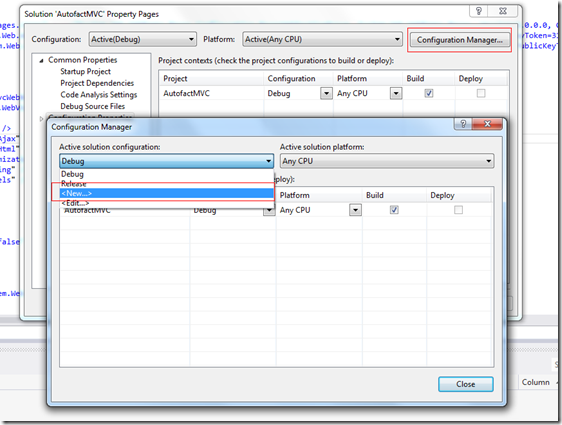The height and width of the screenshot is (425, 562).
Task: Toggle Deploy checkbox in Property Pages grid
Action: 481,94
